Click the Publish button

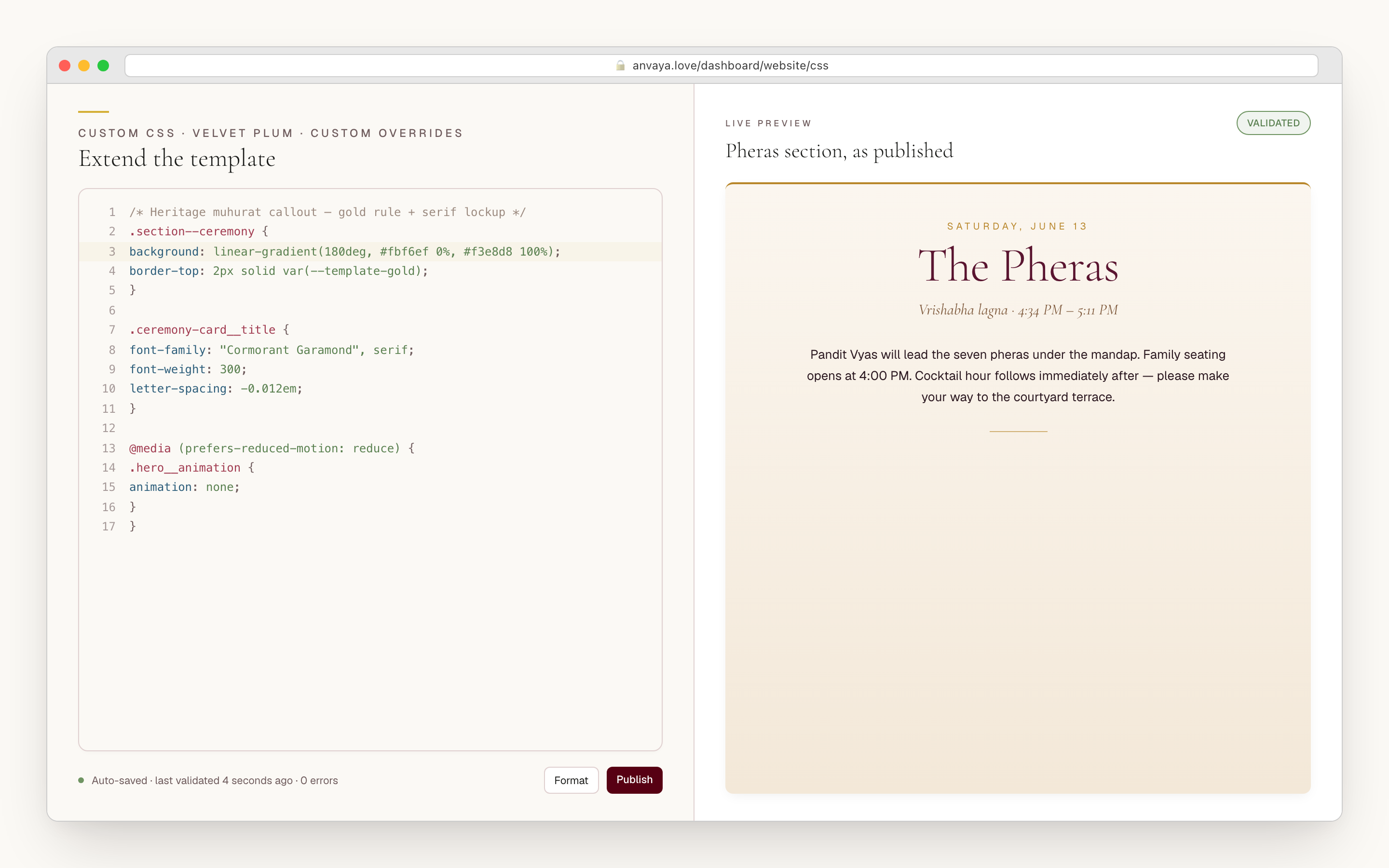tap(634, 780)
